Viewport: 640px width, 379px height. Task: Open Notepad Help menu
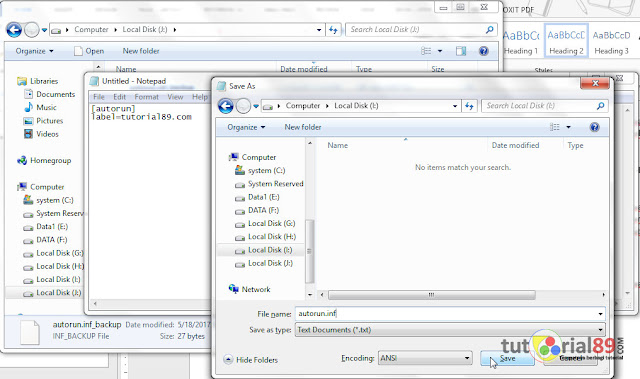(200, 97)
